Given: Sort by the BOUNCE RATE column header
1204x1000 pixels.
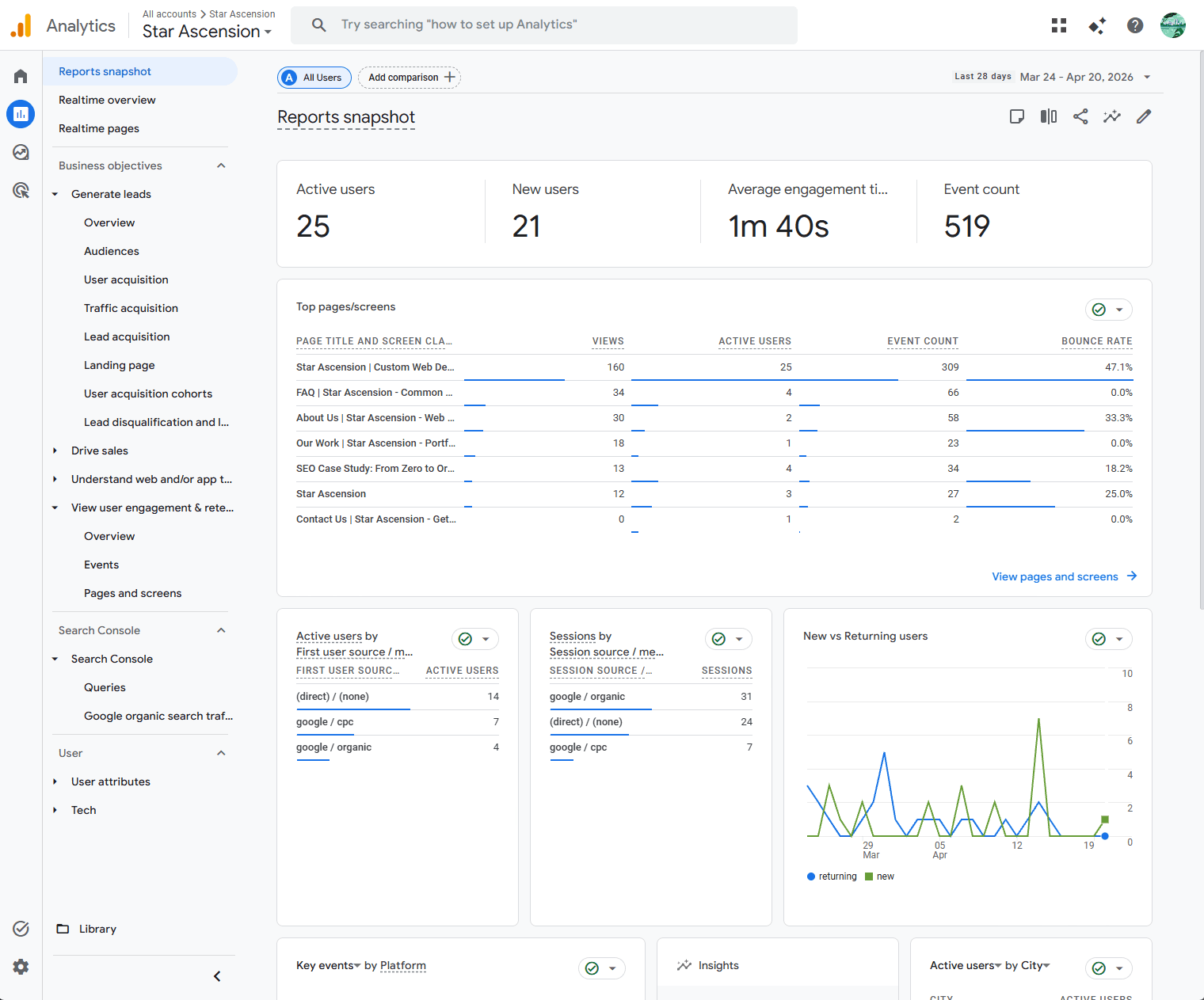Looking at the screenshot, I should [x=1097, y=341].
